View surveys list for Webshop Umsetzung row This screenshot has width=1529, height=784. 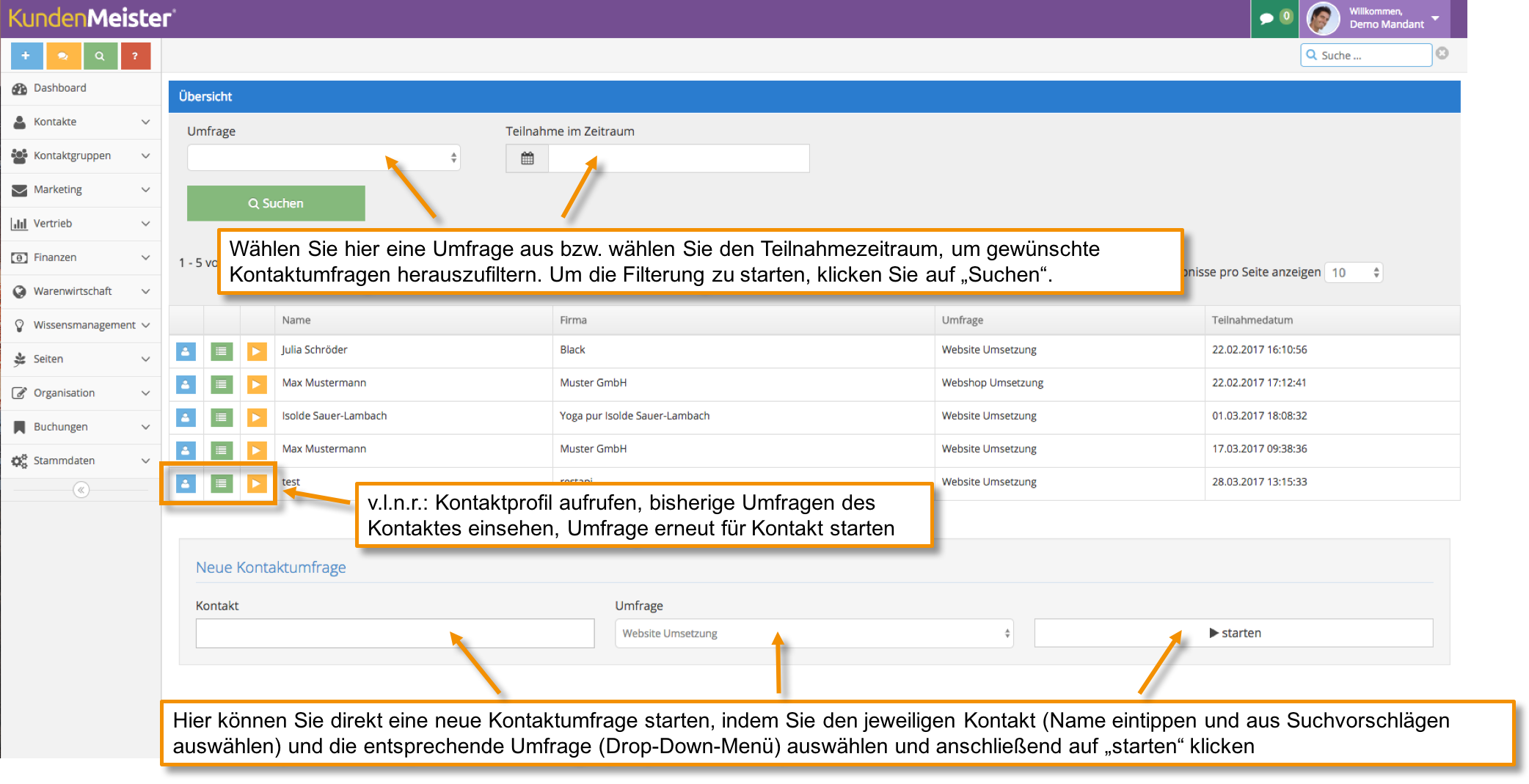[222, 384]
